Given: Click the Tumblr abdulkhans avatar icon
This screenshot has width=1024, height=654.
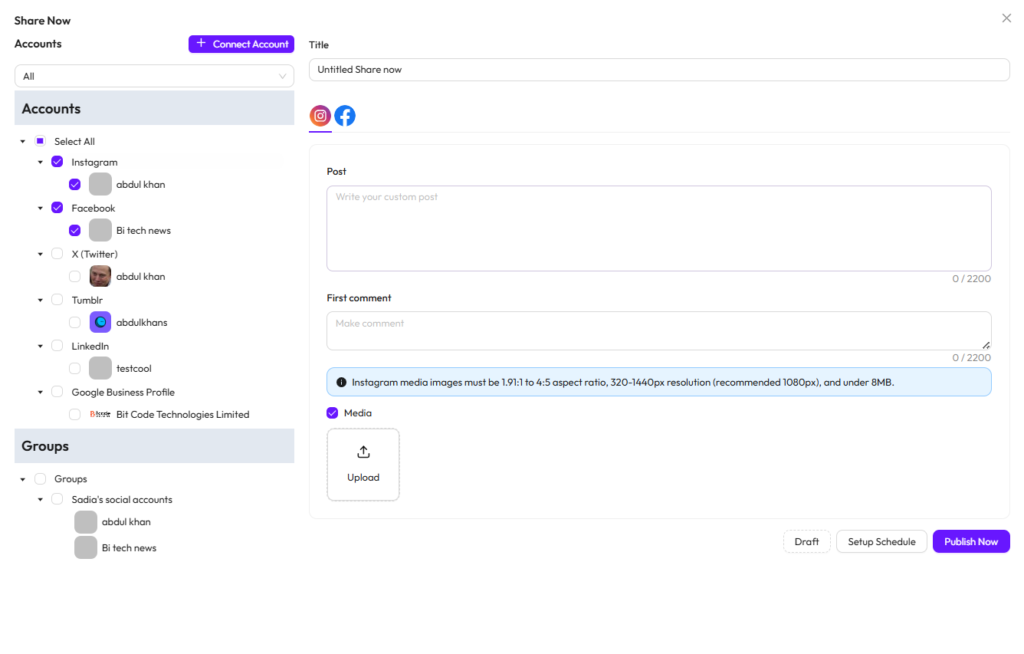Looking at the screenshot, I should 100,322.
